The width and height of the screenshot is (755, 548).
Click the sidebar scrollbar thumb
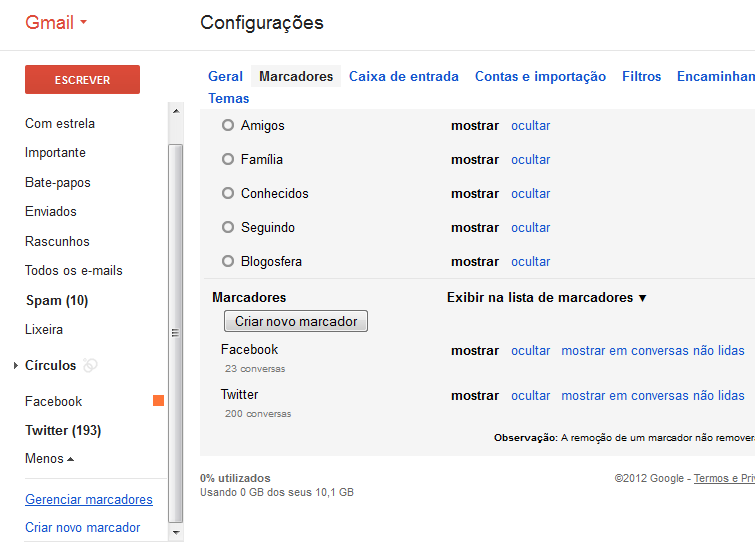[x=176, y=333]
